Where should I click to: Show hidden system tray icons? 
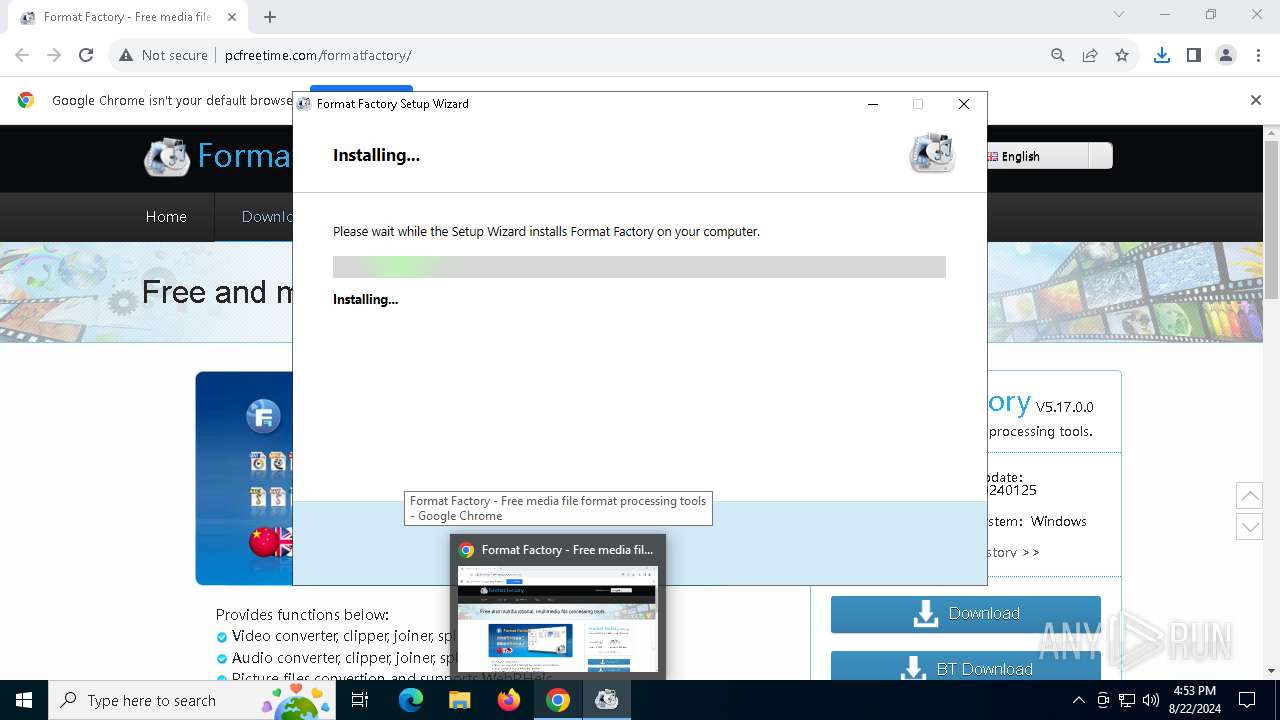pos(1078,700)
